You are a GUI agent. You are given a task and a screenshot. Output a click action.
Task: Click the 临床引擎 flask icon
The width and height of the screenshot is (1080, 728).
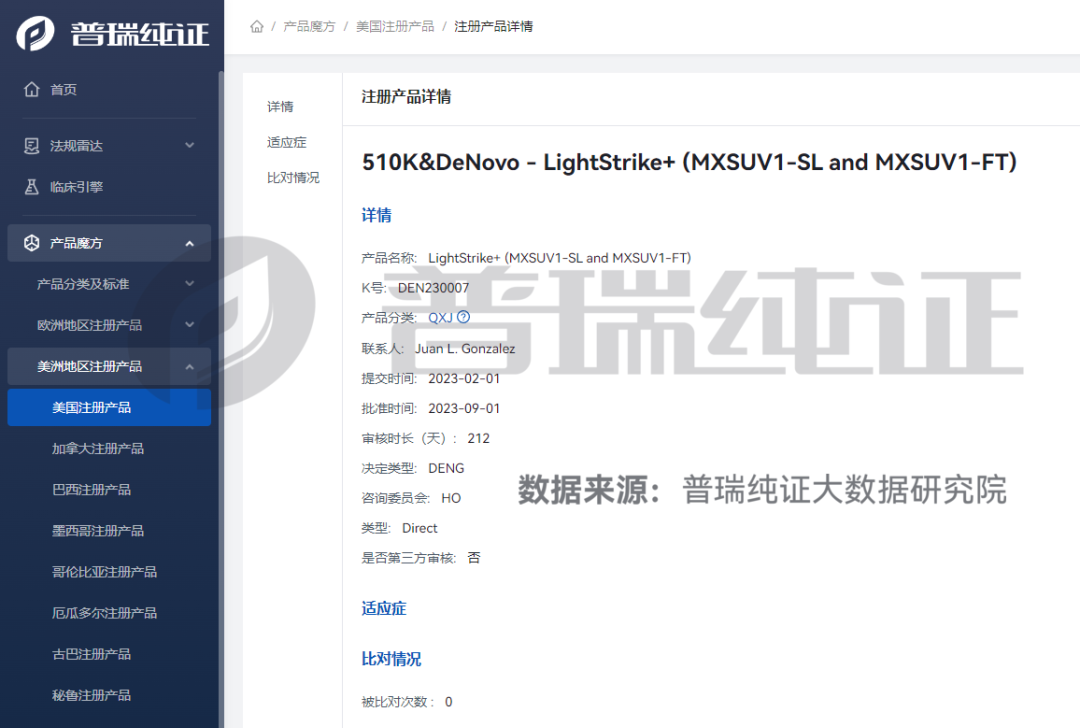32,187
